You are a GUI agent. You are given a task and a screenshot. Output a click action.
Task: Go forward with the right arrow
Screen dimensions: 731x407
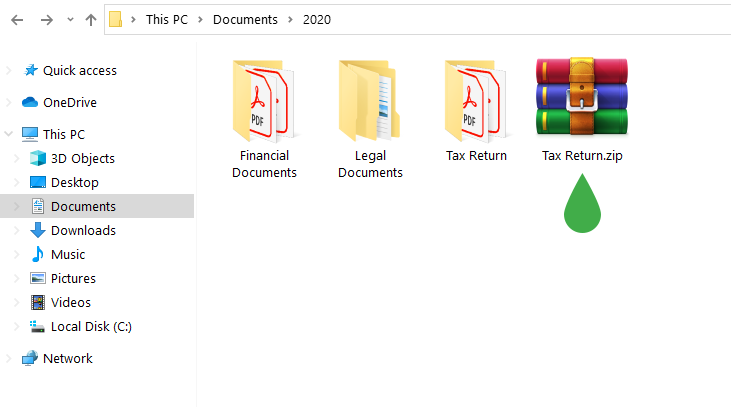(47, 20)
